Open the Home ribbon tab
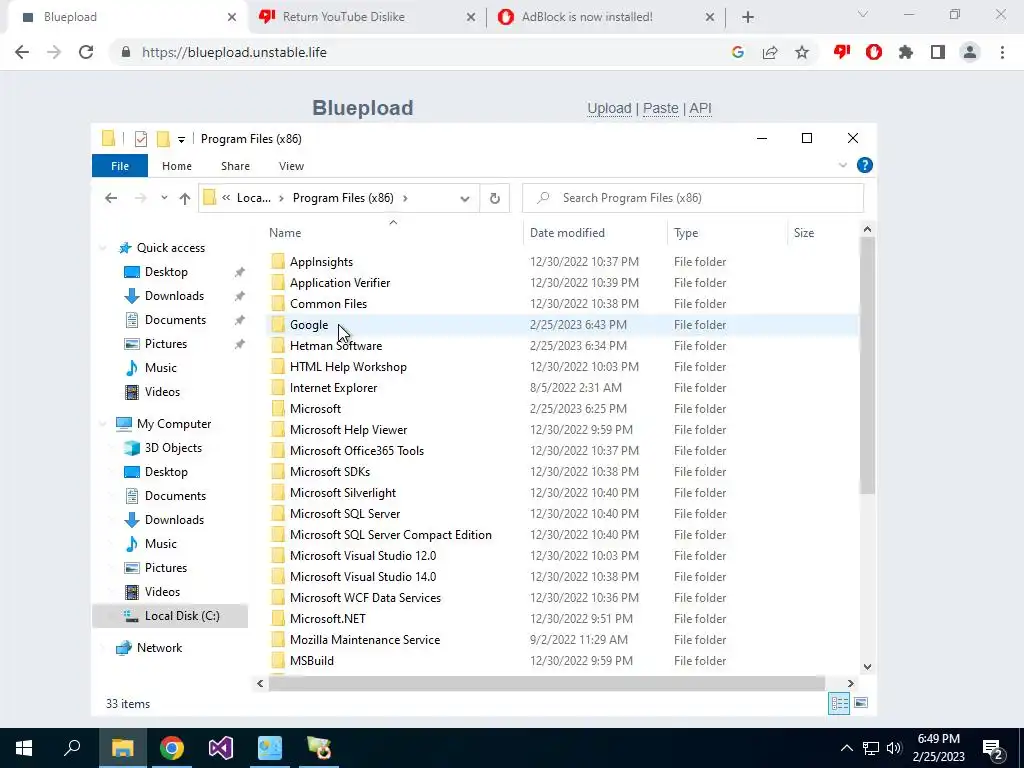This screenshot has height=768, width=1024. tap(177, 166)
